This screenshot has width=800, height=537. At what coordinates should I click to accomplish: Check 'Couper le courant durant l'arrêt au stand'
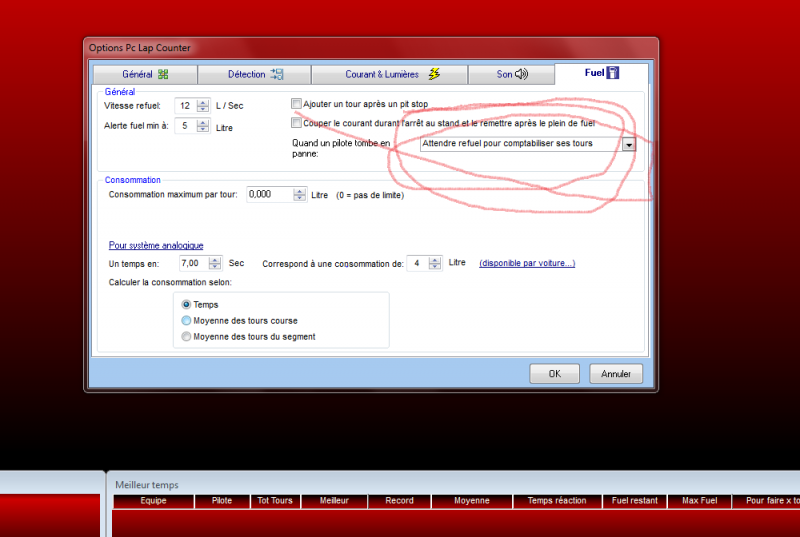point(296,123)
